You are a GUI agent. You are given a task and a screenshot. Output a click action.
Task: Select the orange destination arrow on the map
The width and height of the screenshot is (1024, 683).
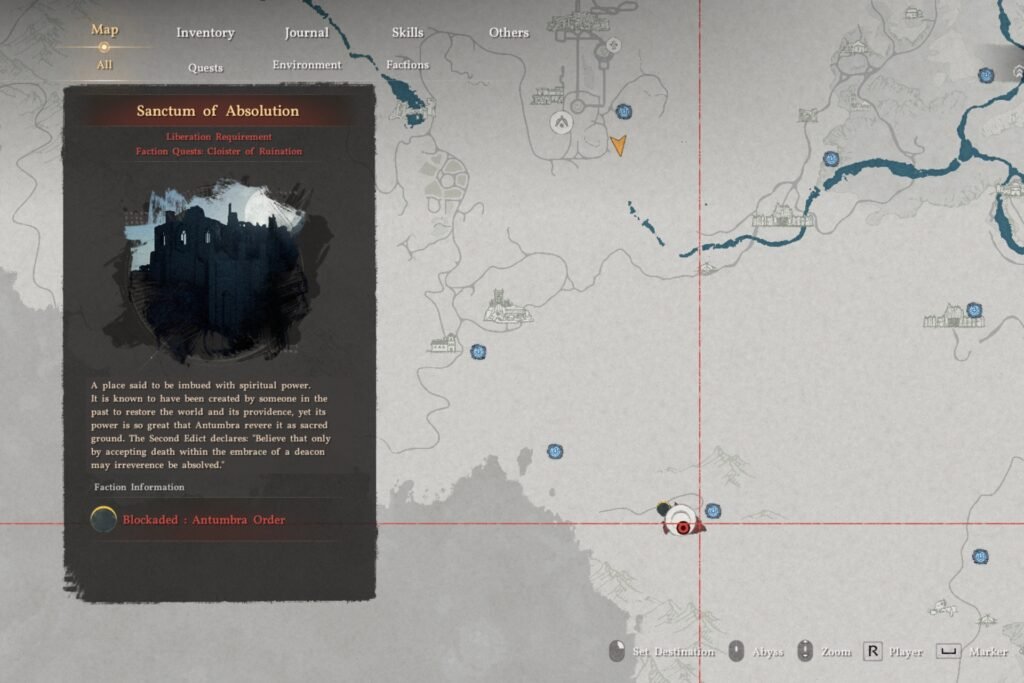(620, 146)
